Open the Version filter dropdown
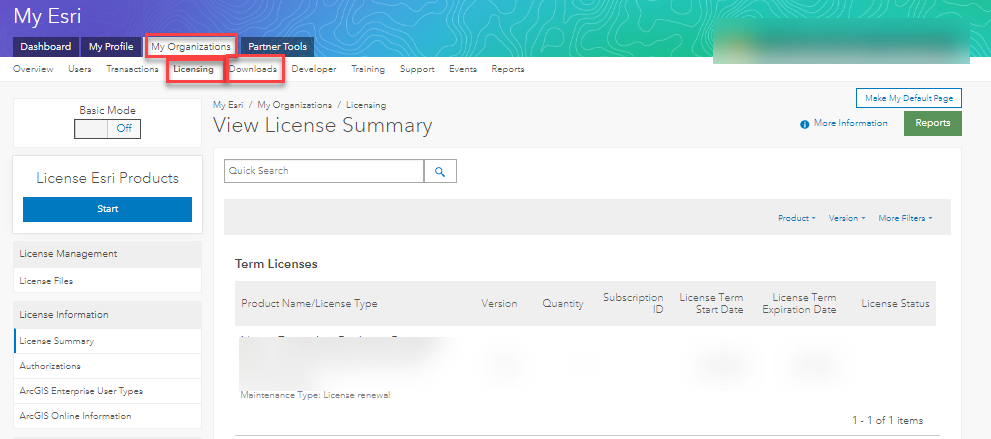This screenshot has height=439, width=991. coord(847,218)
